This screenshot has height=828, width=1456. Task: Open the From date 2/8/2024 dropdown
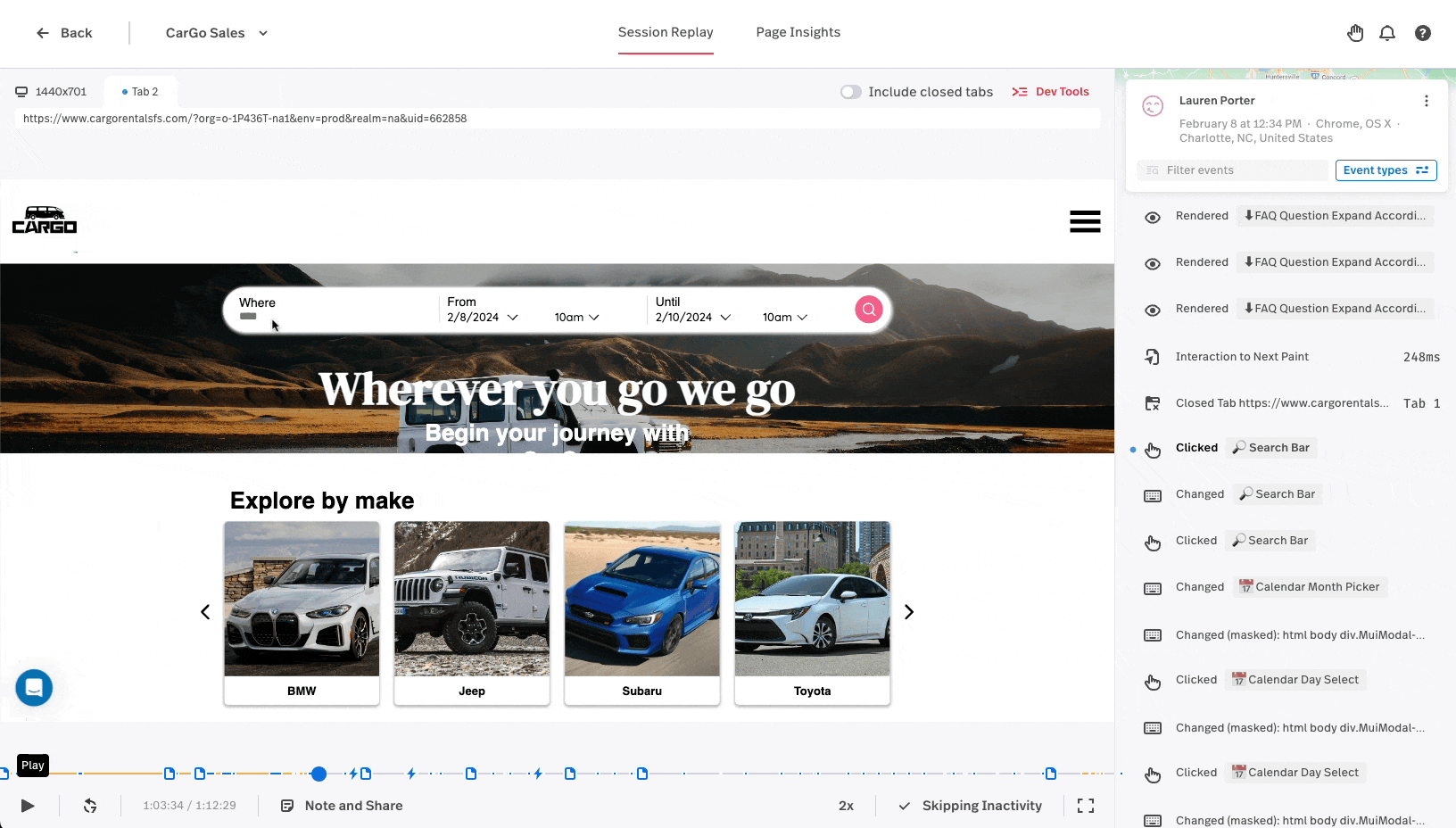pyautogui.click(x=483, y=318)
